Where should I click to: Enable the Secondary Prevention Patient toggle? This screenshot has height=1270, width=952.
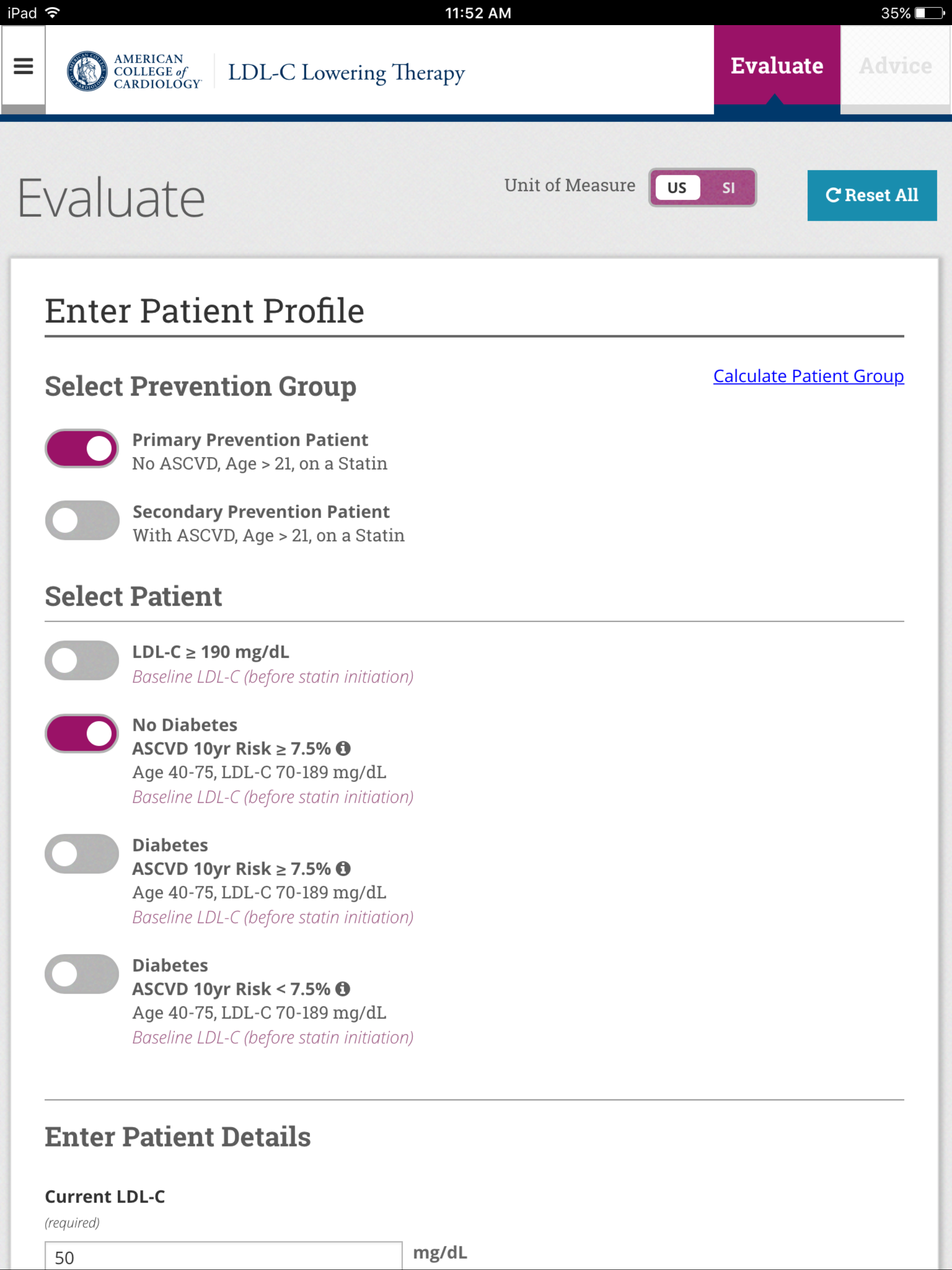[x=81, y=520]
